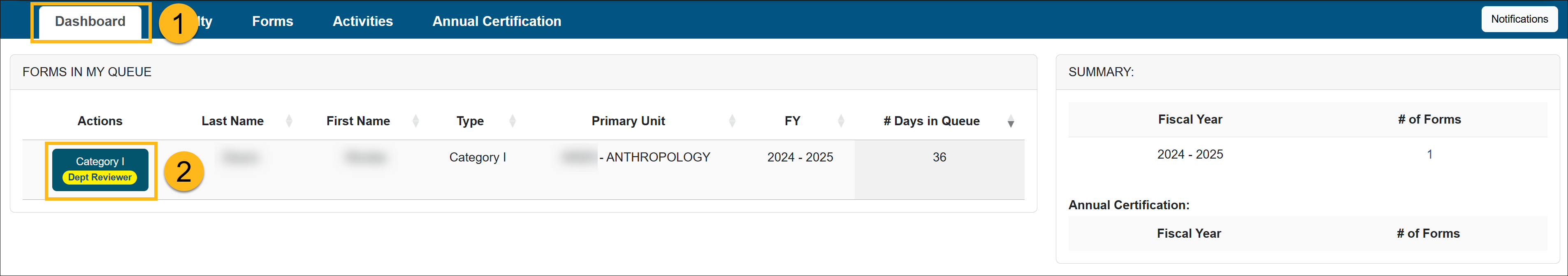Open the 1 form count link
1568x276 pixels.
click(x=1429, y=154)
